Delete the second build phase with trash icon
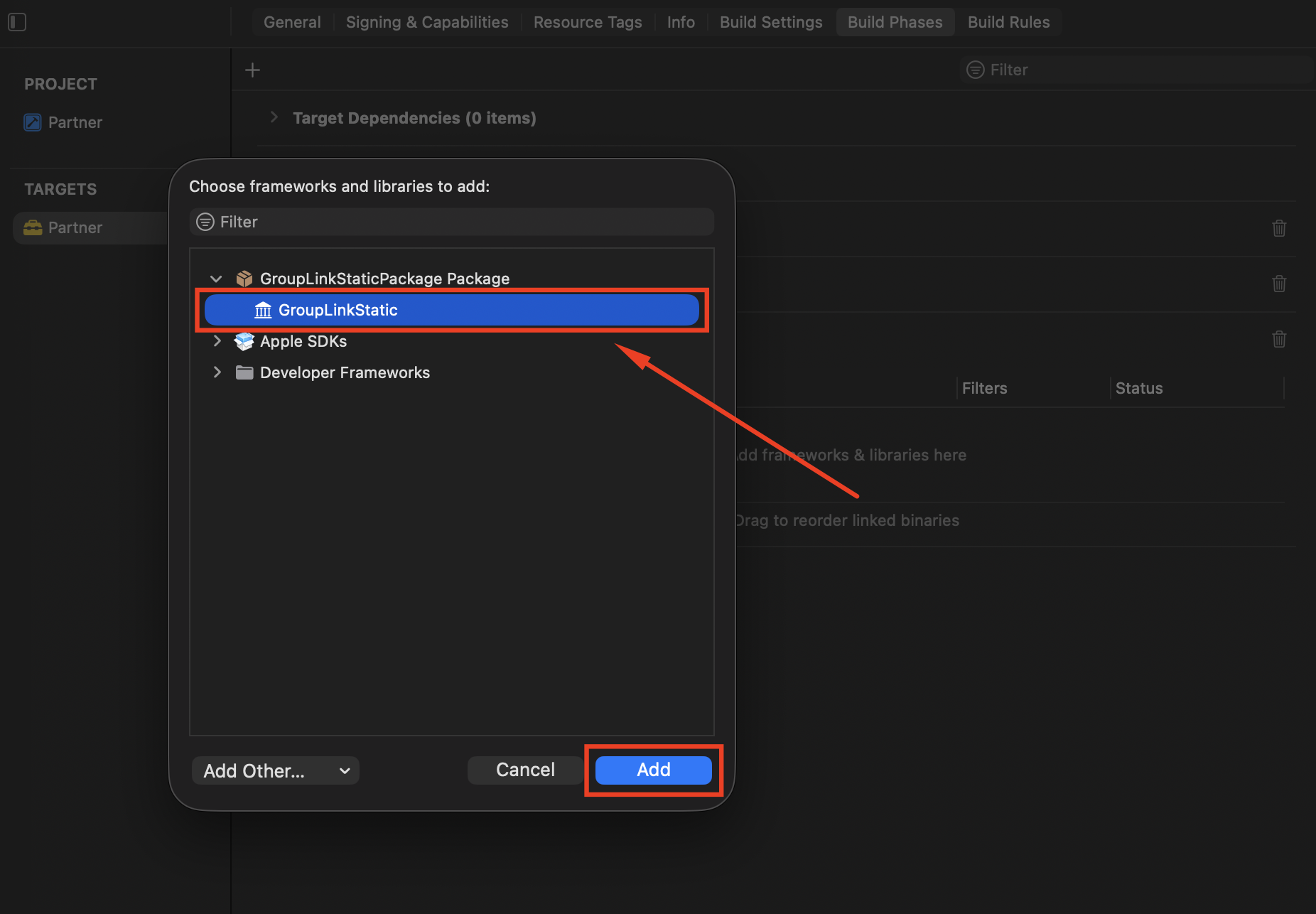This screenshot has height=914, width=1316. pos(1279,284)
